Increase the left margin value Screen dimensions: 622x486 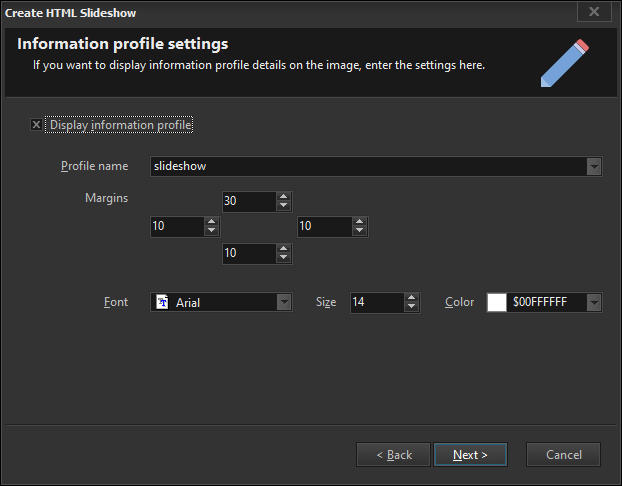point(211,222)
